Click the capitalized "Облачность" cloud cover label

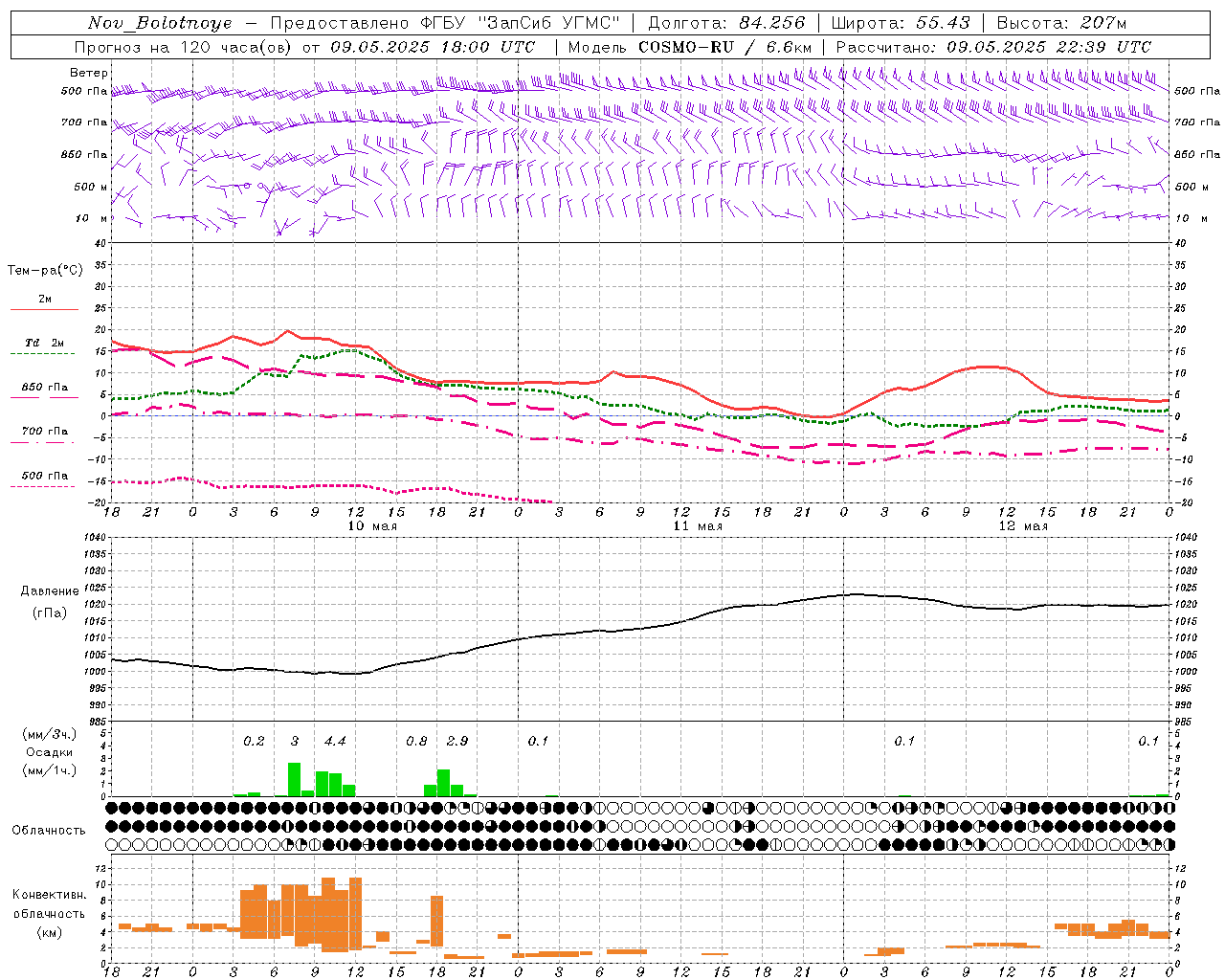click(49, 831)
